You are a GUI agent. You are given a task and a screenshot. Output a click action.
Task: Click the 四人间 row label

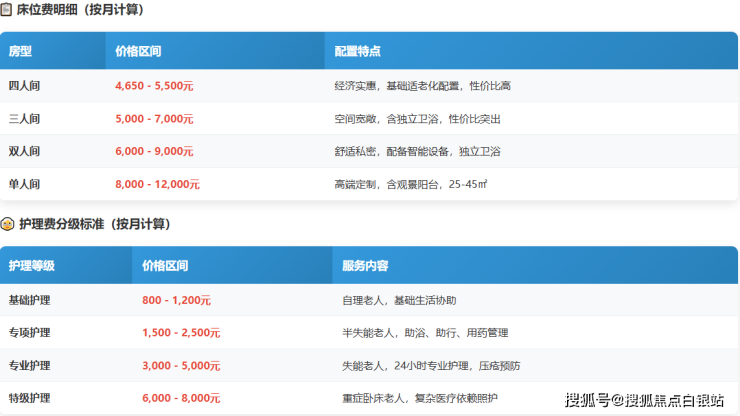click(x=24, y=86)
